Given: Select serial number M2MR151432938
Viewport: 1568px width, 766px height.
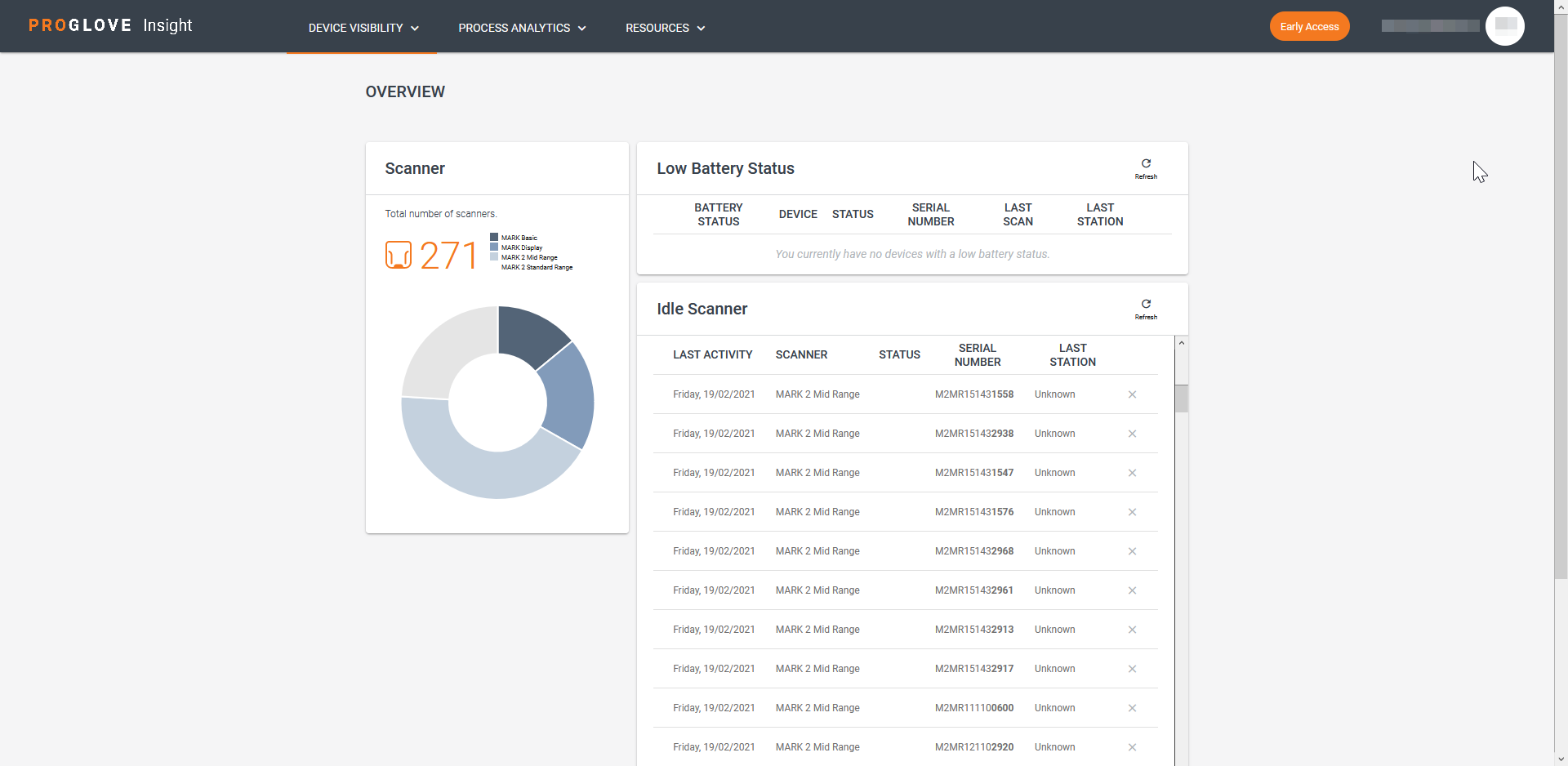Looking at the screenshot, I should tap(974, 434).
